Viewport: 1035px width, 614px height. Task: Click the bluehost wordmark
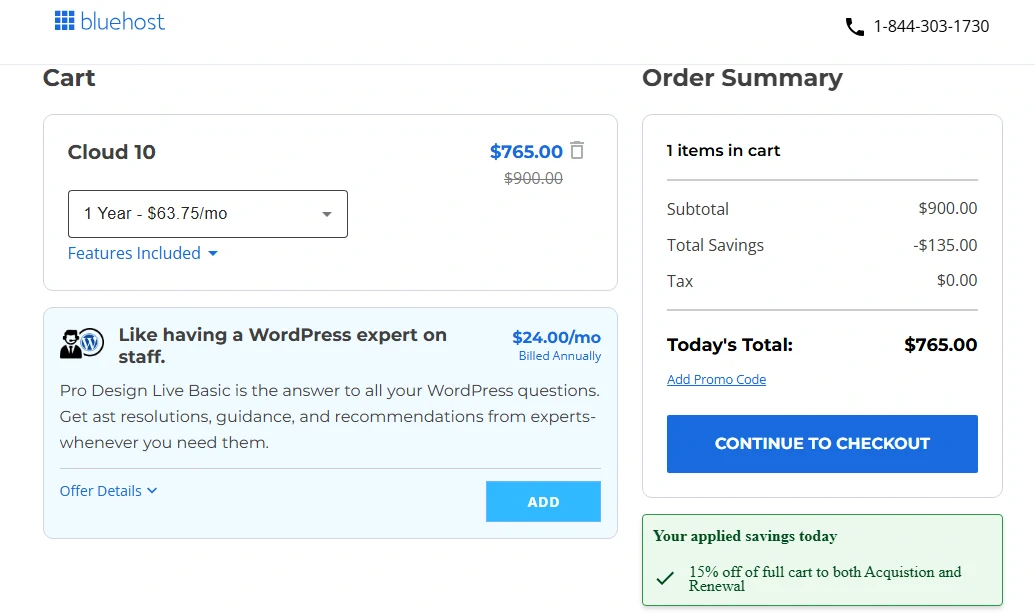click(x=122, y=22)
